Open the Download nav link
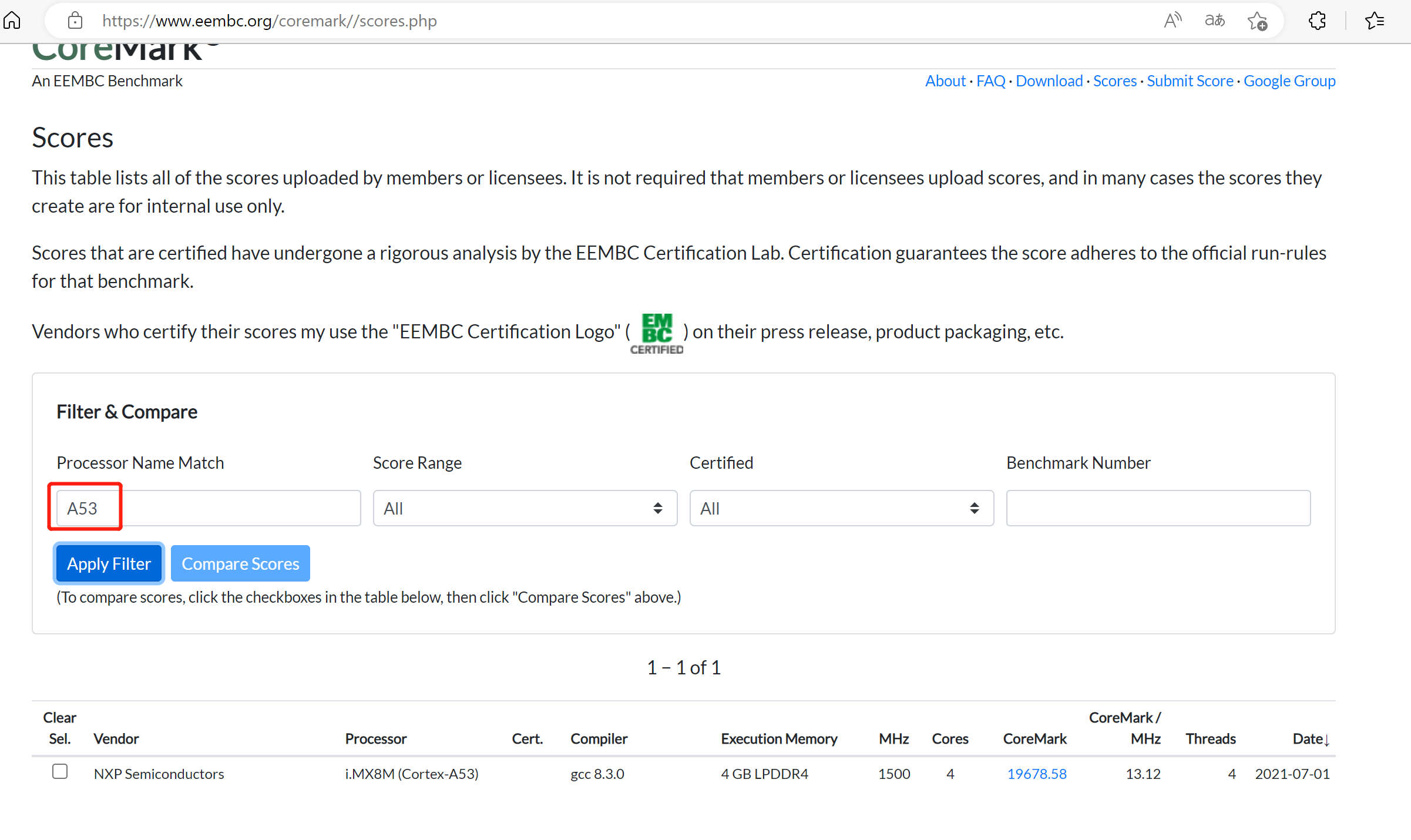The height and width of the screenshot is (840, 1411). 1049,80
